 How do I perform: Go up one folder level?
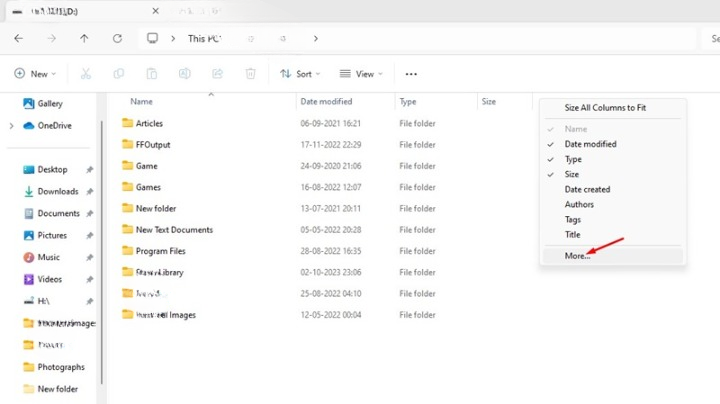(84, 39)
